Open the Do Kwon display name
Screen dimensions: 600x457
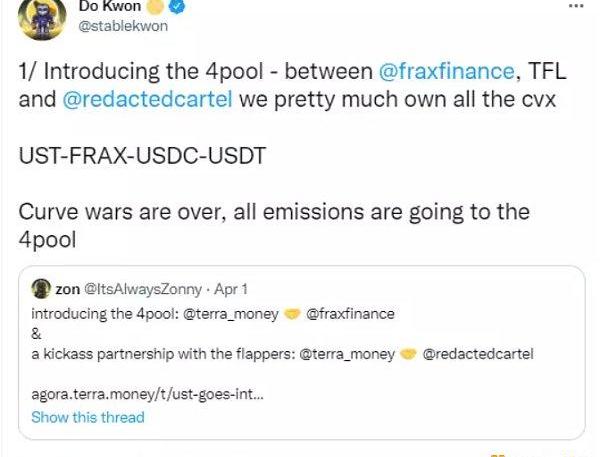tap(110, 8)
